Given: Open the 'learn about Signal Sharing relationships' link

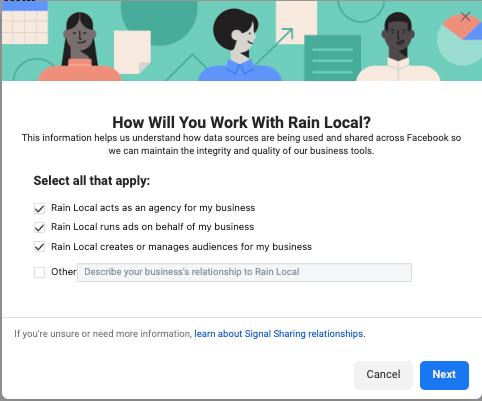Looking at the screenshot, I should 280,334.
